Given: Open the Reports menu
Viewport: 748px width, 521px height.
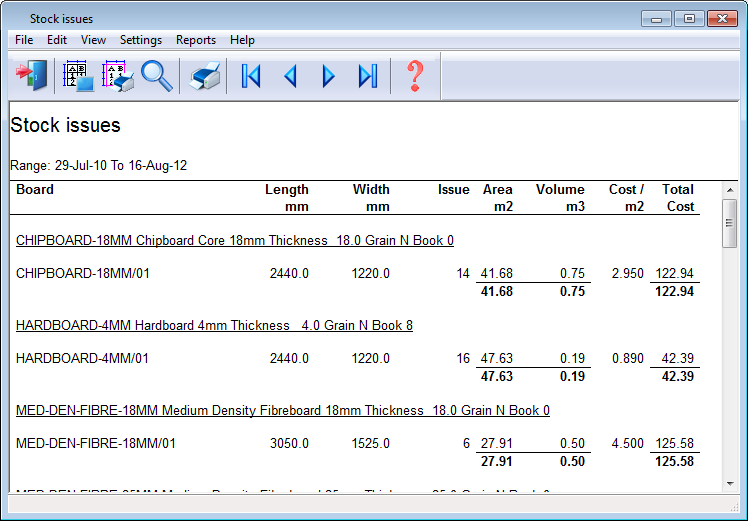Looking at the screenshot, I should pos(196,40).
